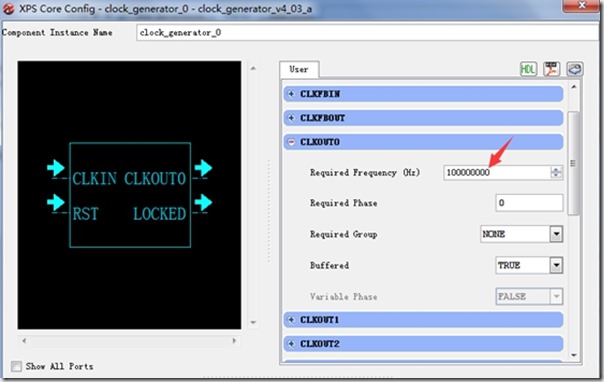Click the restore defaults icon beside PDF
Viewport: 604px width, 382px height.
click(x=574, y=69)
